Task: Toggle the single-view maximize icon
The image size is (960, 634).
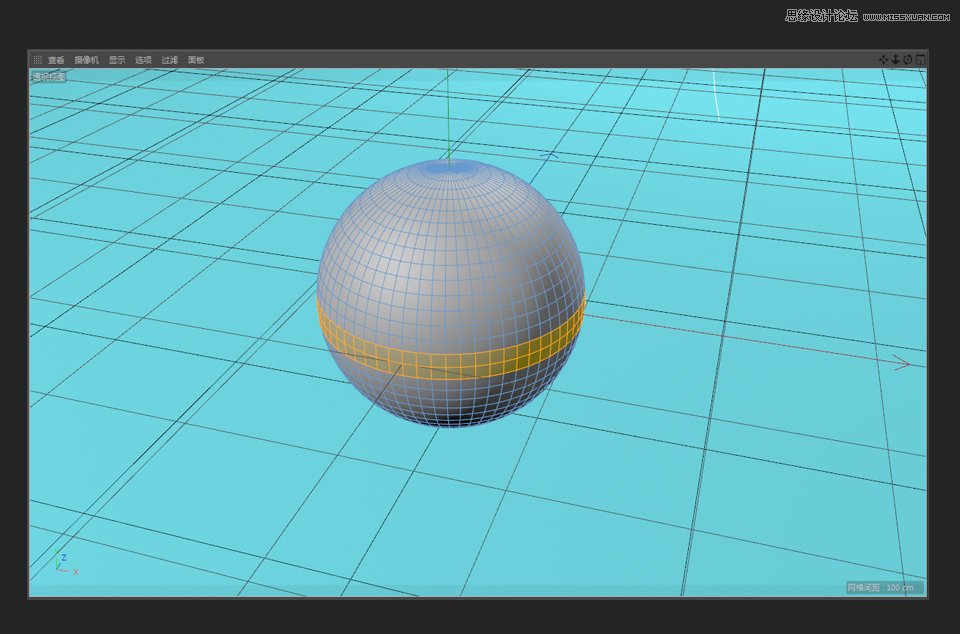Action: pyautogui.click(x=920, y=59)
